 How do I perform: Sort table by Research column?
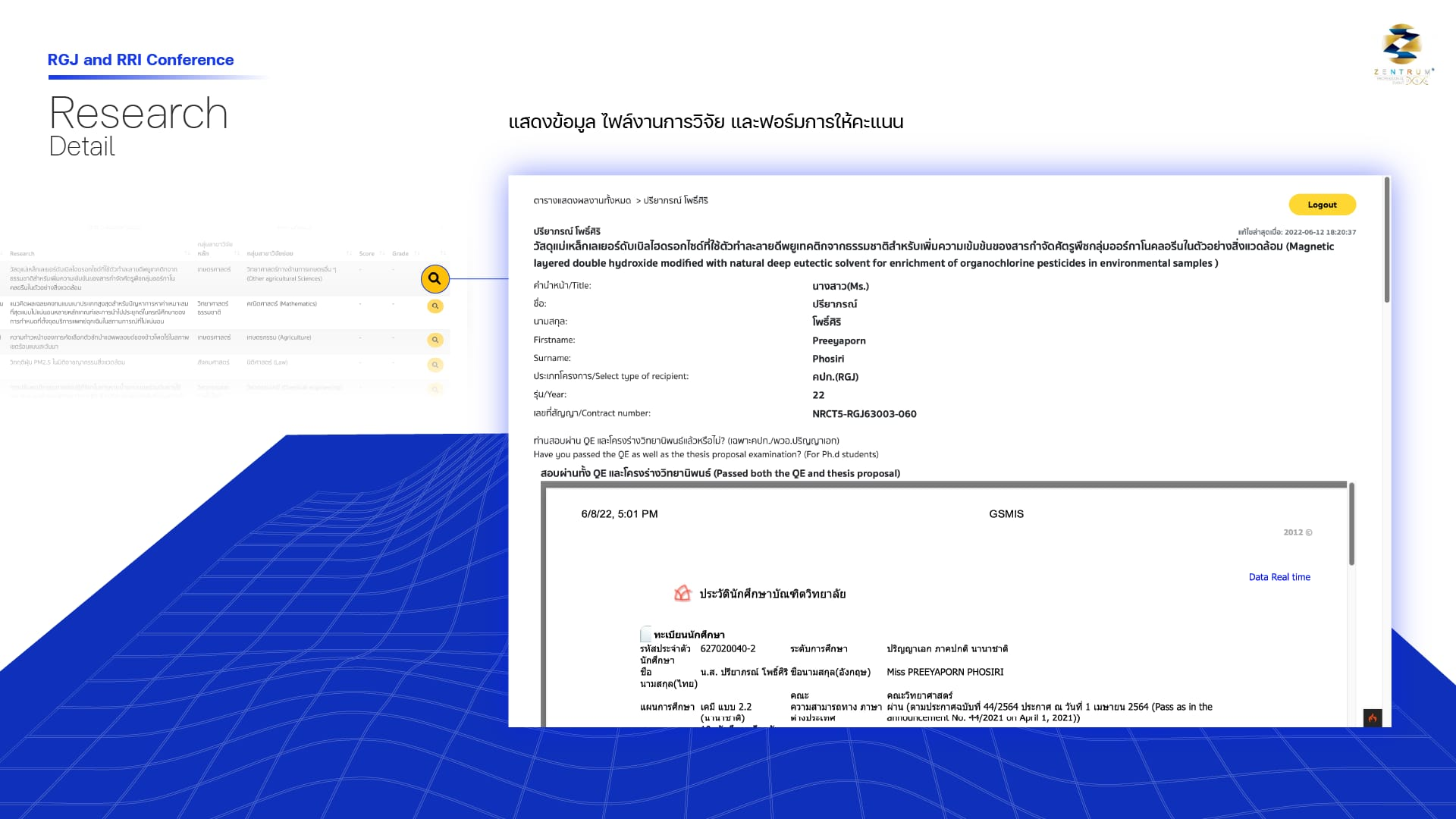23,253
